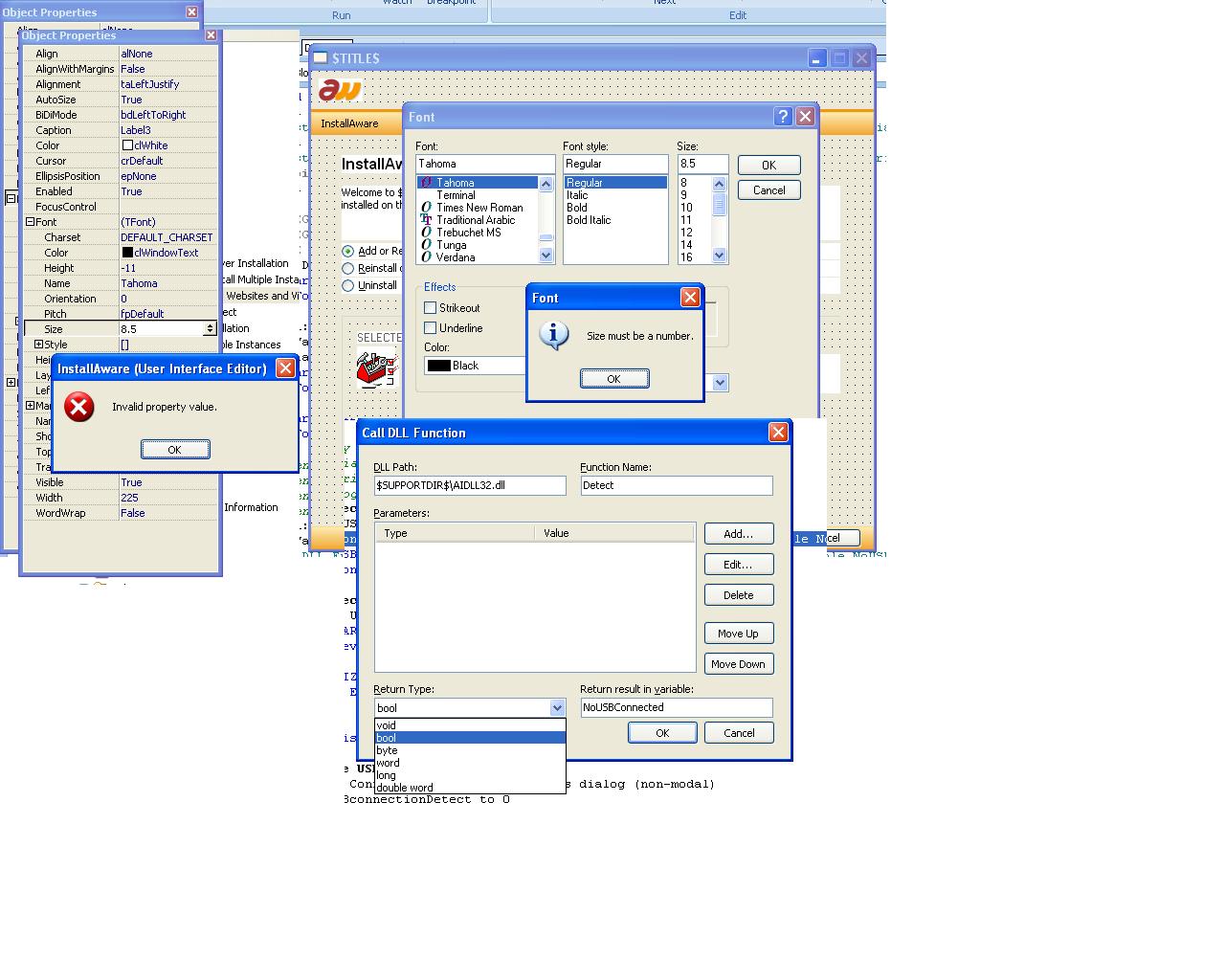Select the Uninstall radio option
The image size is (1225, 980).
pos(348,285)
